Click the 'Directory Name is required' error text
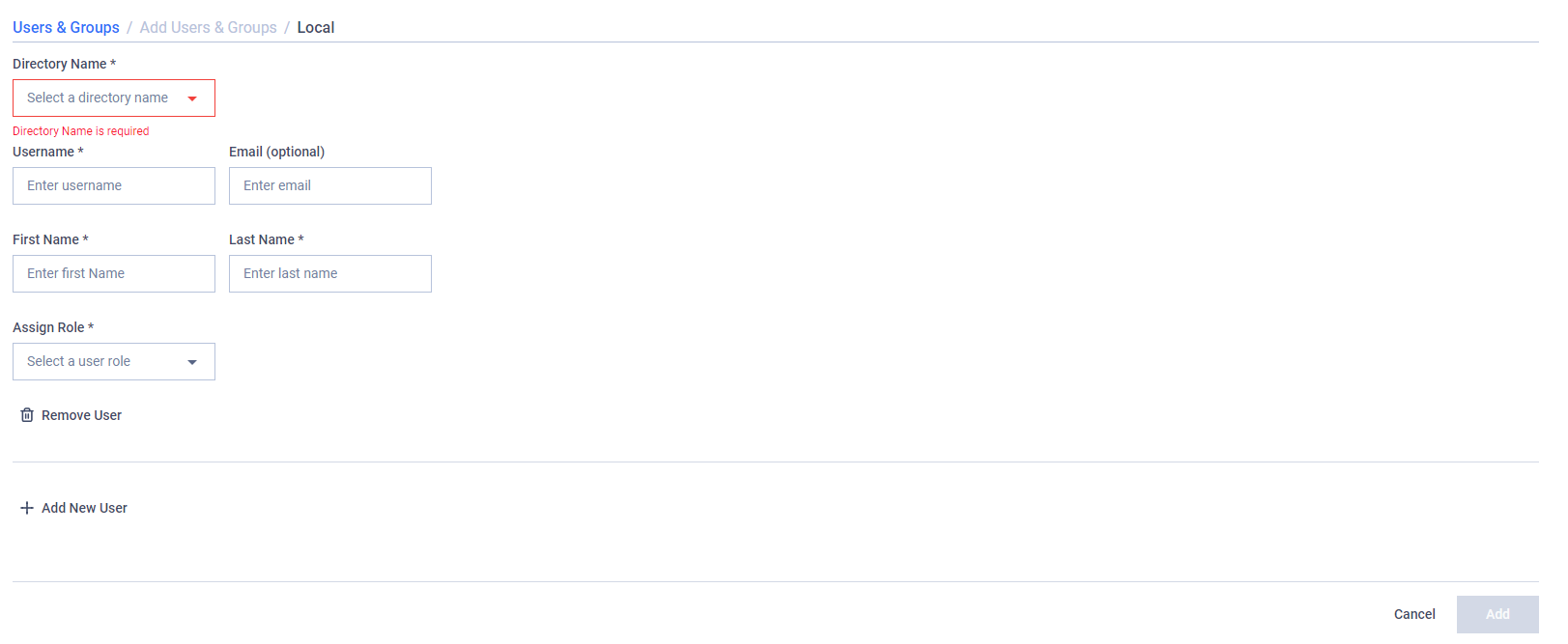This screenshot has width=1568, height=644. click(81, 131)
